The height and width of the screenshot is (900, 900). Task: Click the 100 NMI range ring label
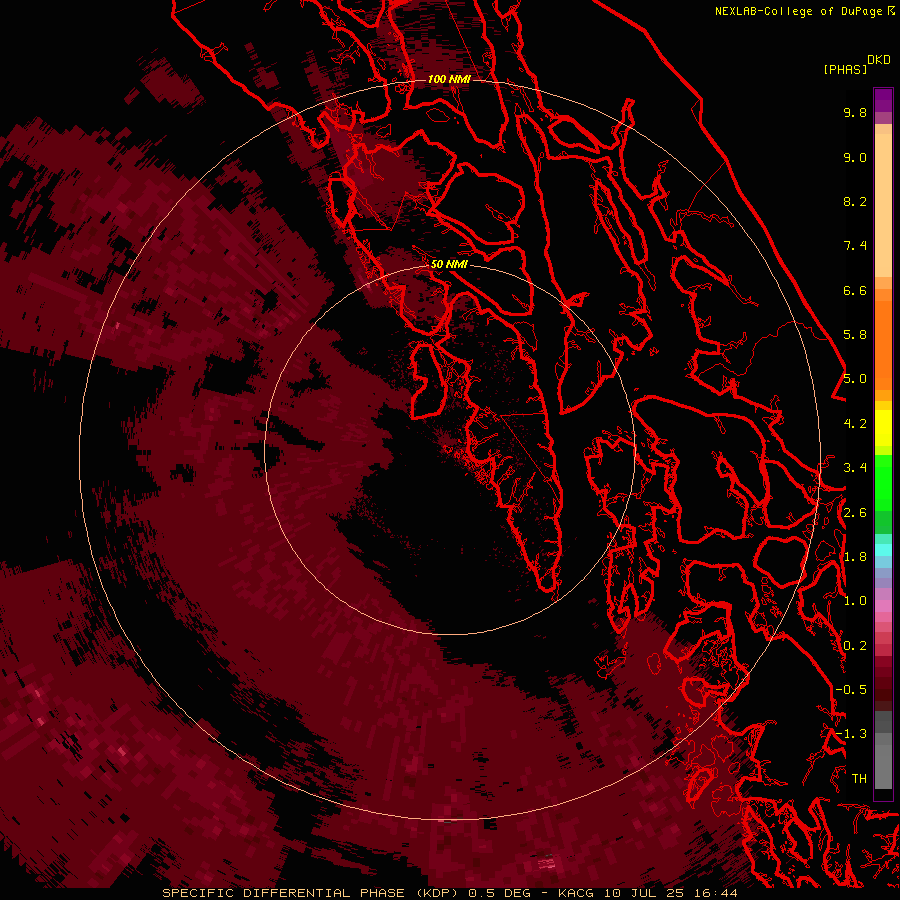click(449, 79)
